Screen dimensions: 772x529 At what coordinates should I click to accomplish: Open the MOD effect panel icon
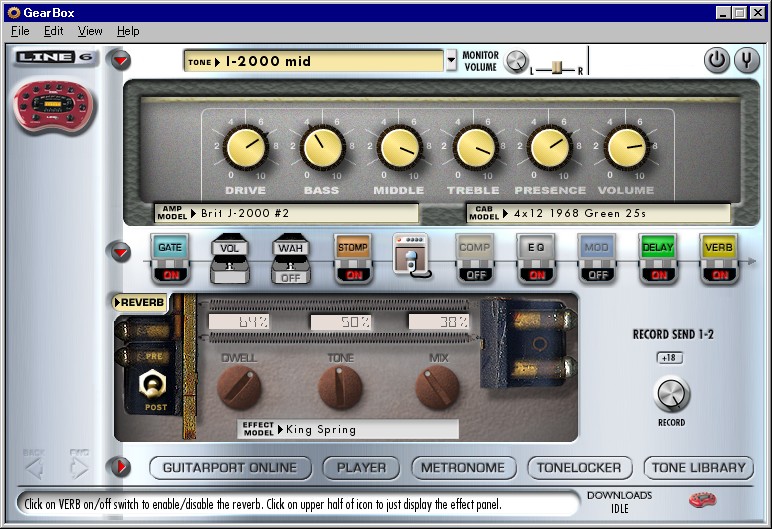597,247
